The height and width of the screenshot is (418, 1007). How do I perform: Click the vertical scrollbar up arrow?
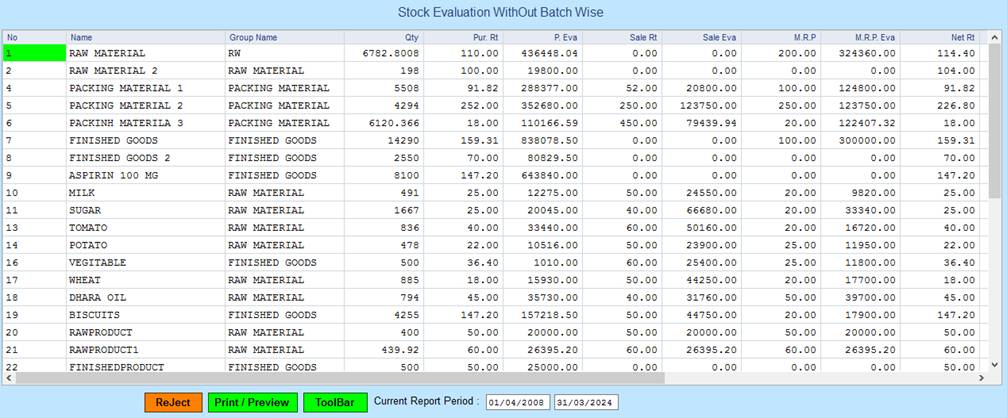996,37
